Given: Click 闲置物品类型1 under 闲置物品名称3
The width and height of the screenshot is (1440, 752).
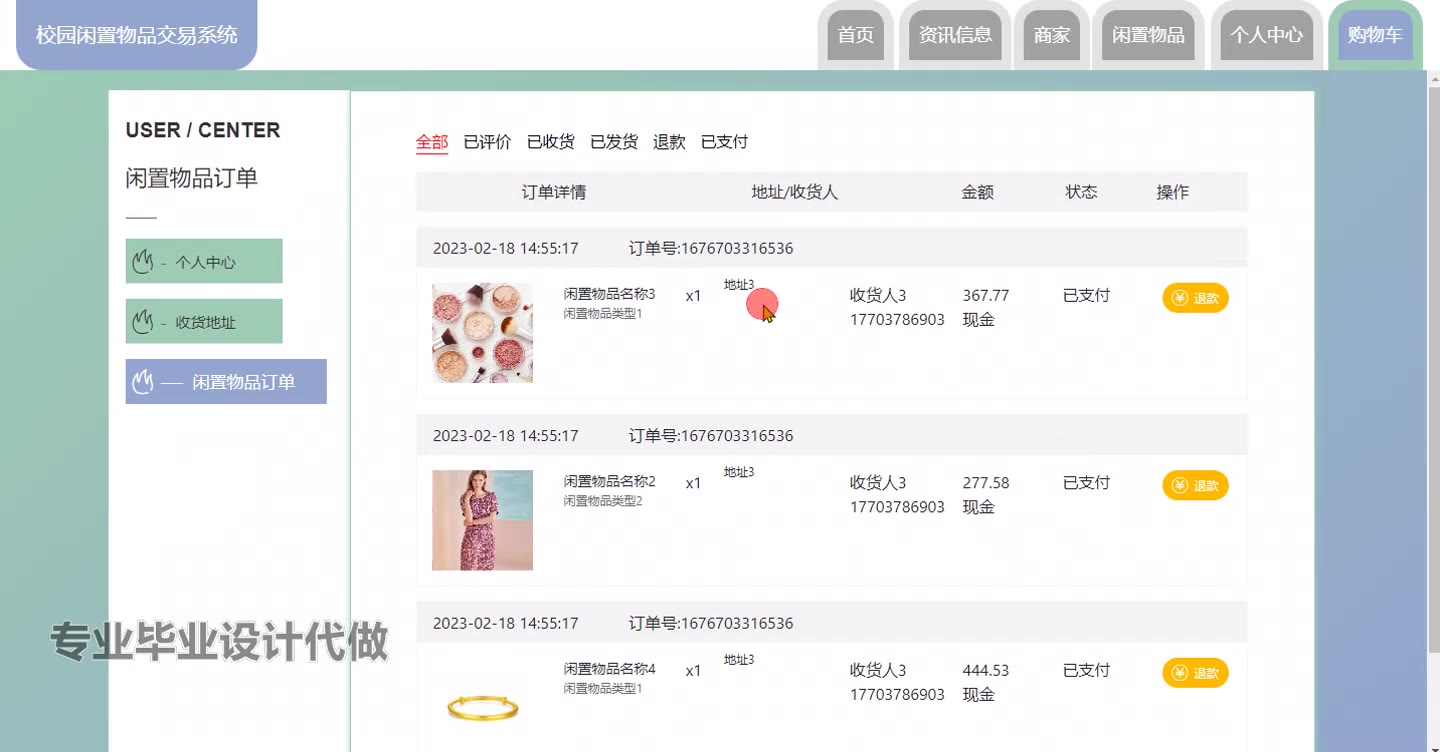Looking at the screenshot, I should pos(602,314).
